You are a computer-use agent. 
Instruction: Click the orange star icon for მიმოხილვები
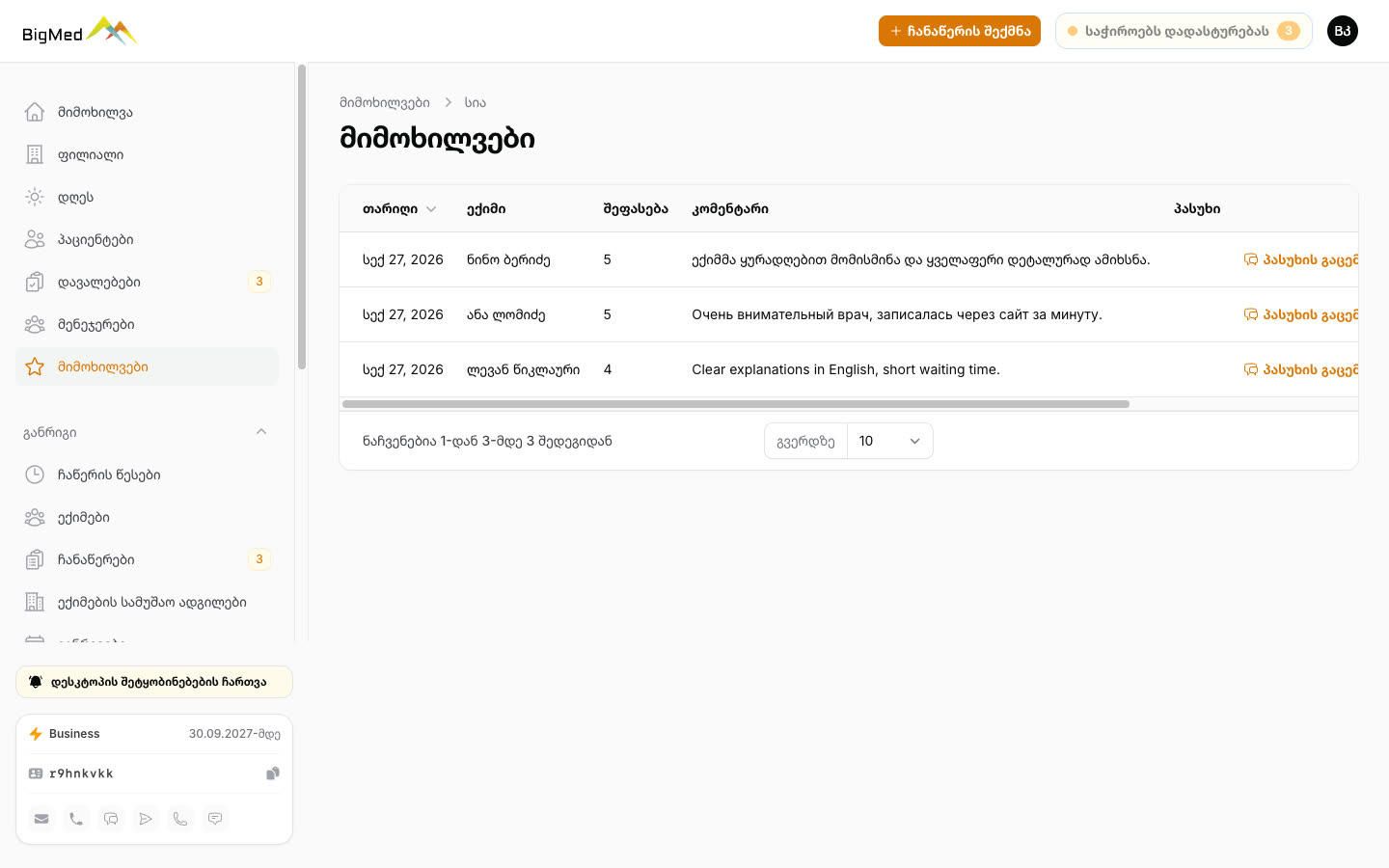pyautogui.click(x=35, y=366)
